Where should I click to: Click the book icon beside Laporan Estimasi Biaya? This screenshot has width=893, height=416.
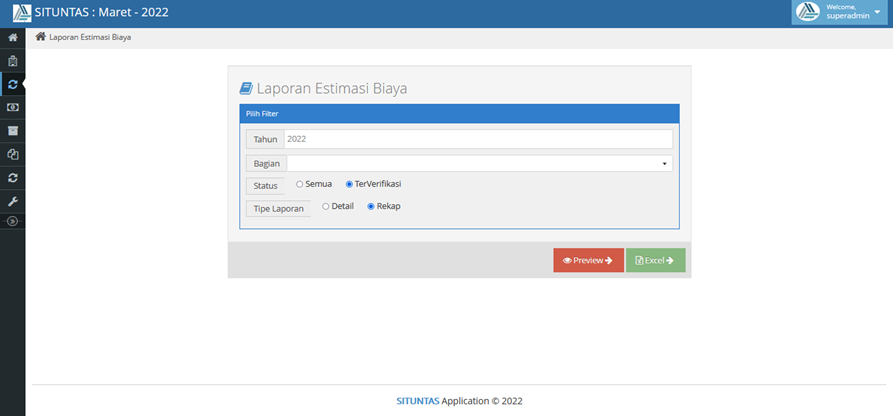click(245, 88)
